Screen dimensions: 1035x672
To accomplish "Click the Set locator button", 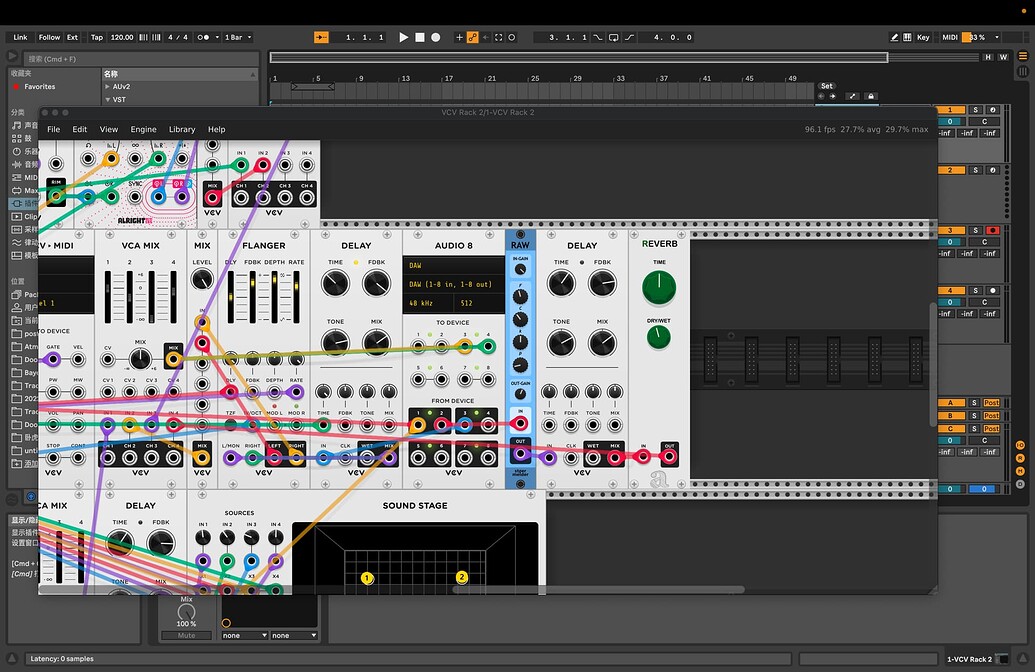I will coord(826,86).
